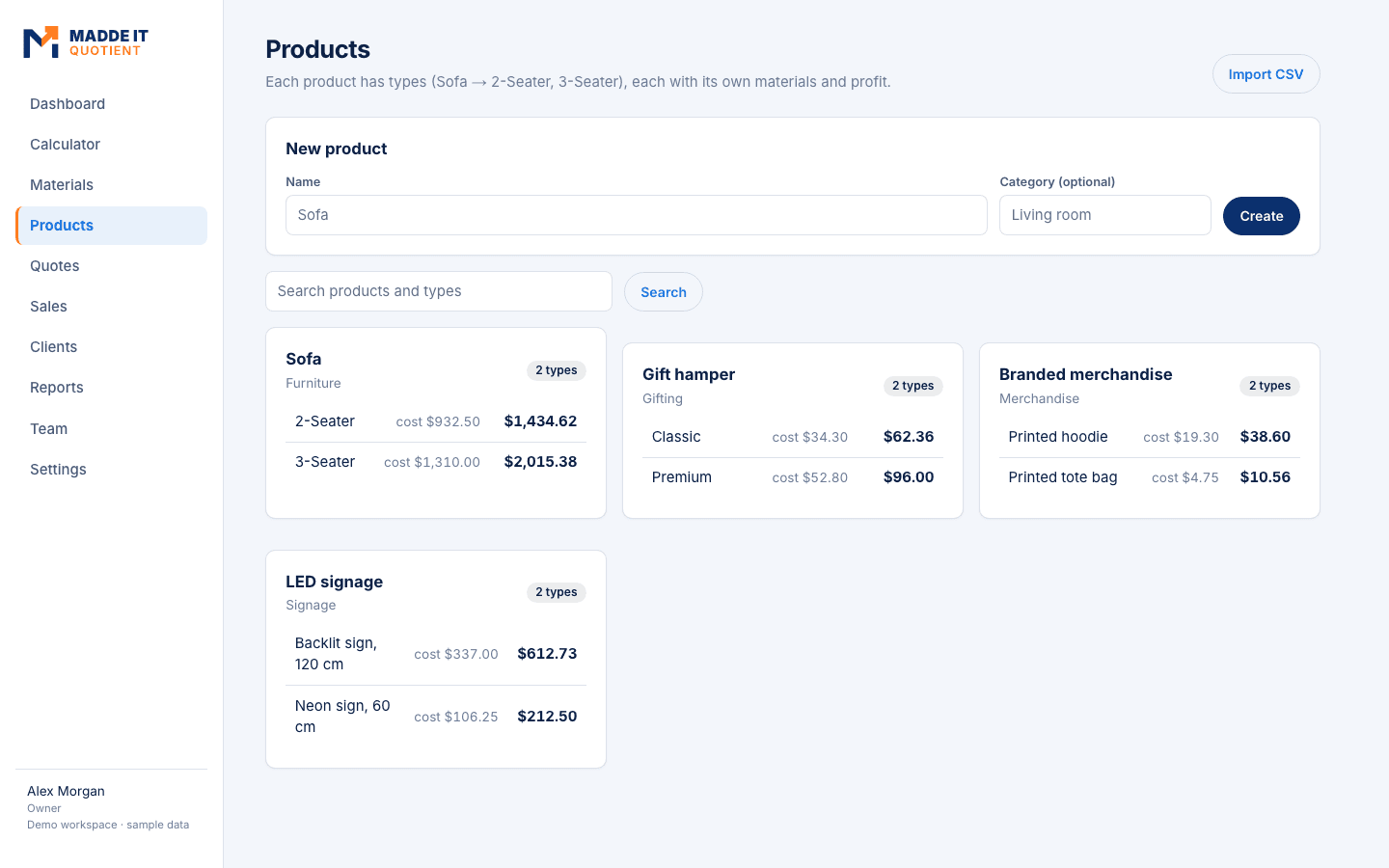Select the Printed tote bag type
Image resolution: width=1389 pixels, height=868 pixels.
(1150, 477)
